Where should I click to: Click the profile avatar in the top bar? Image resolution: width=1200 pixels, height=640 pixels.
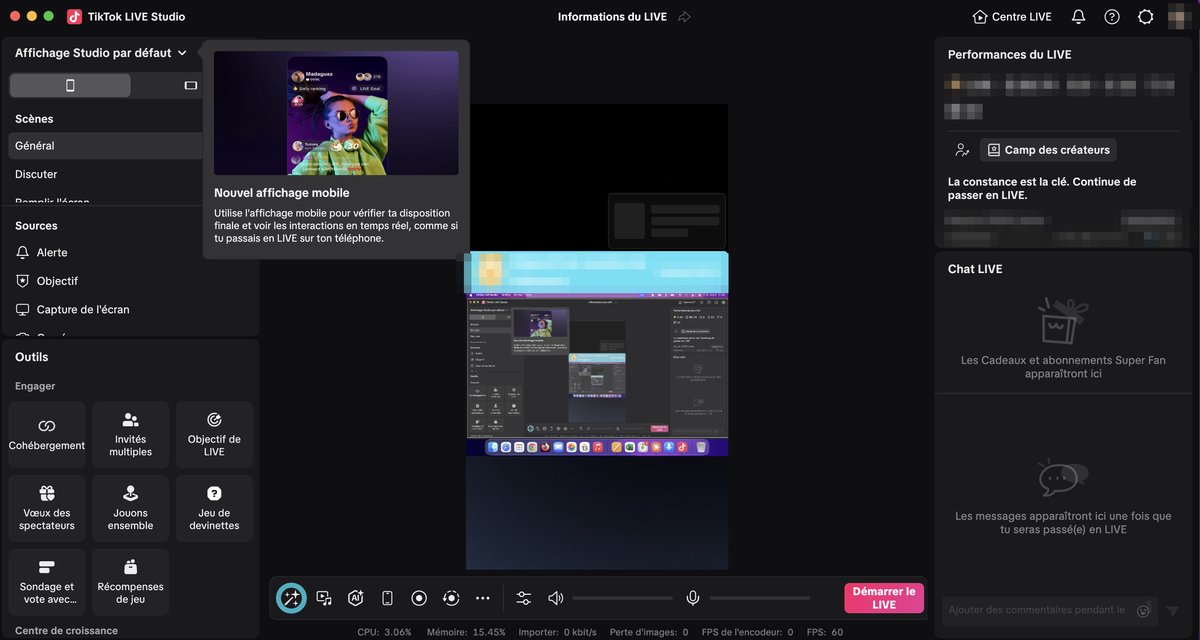[1180, 17]
